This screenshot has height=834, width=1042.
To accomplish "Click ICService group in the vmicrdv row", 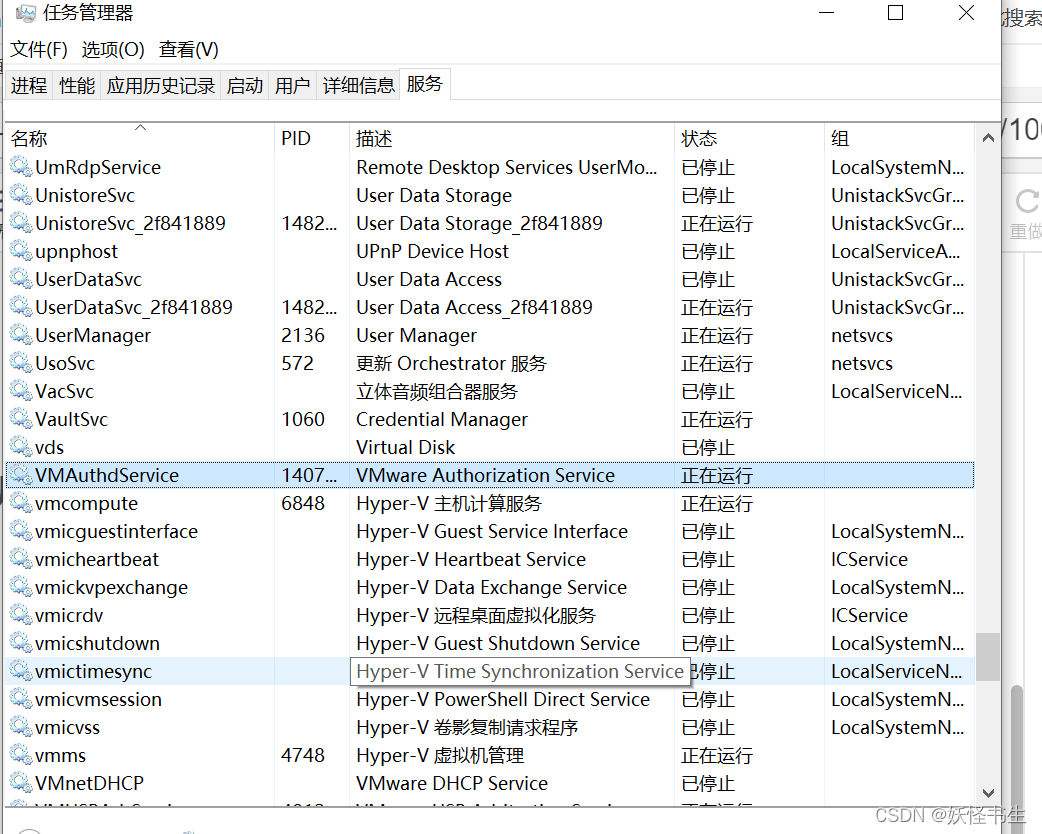I will tap(869, 615).
